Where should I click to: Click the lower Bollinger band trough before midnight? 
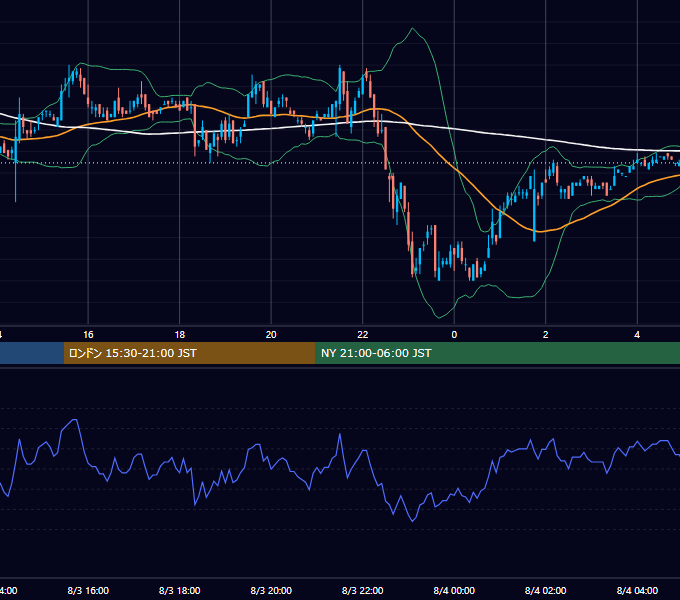tap(439, 317)
